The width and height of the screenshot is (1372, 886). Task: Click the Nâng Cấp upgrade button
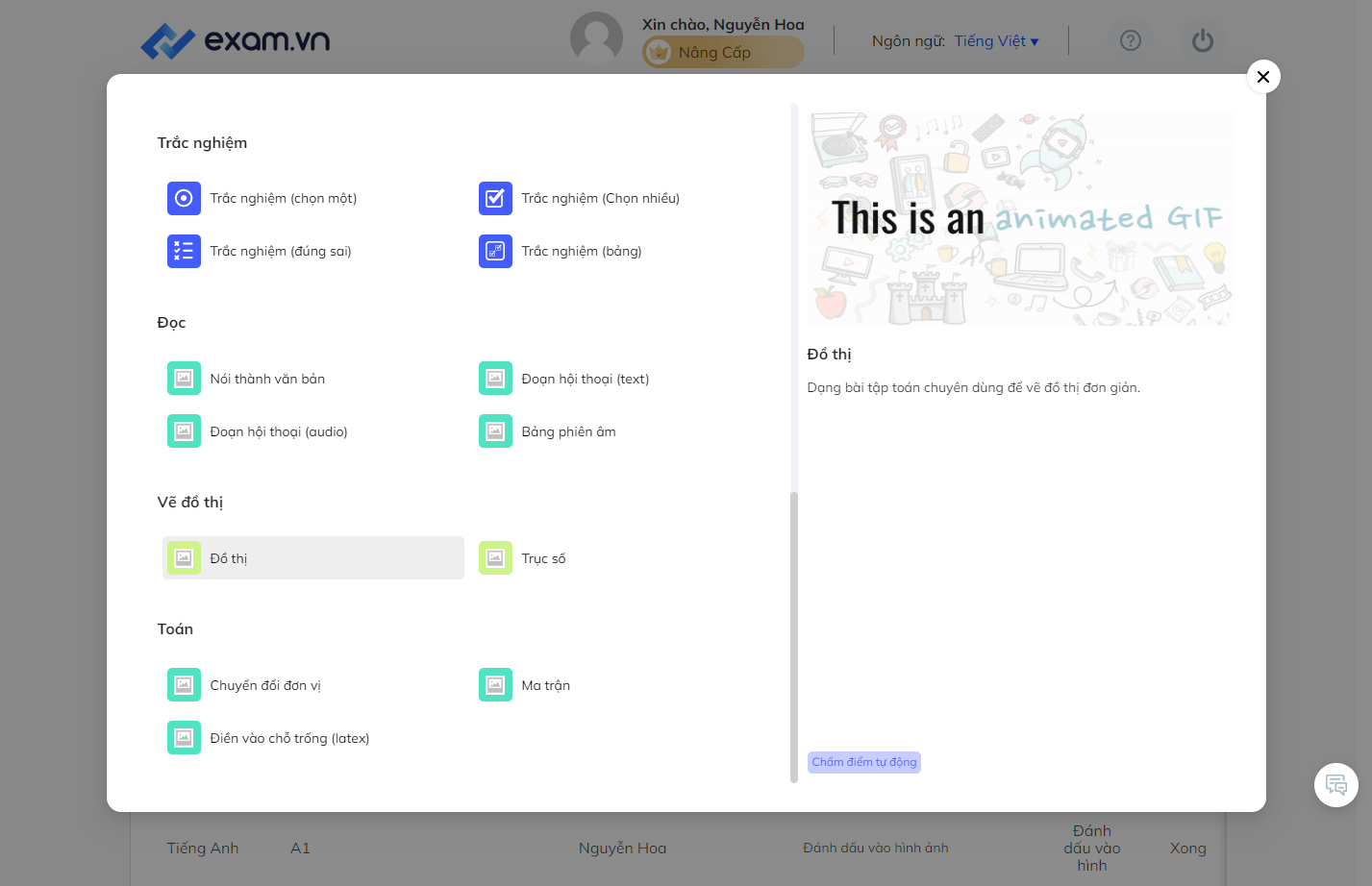[x=723, y=52]
